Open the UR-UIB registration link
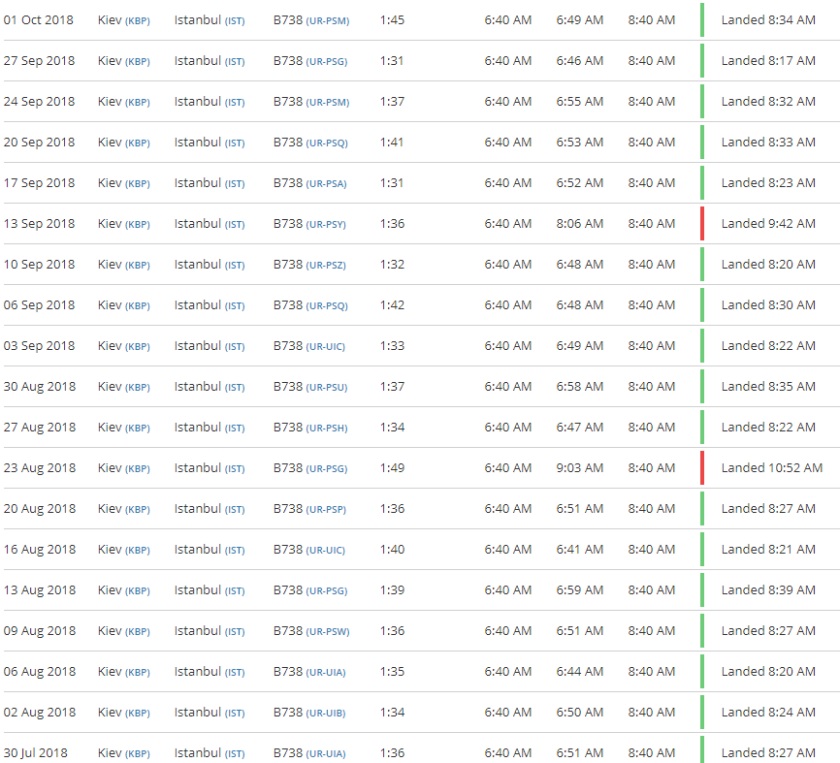Viewport: 840px width, 763px height. [327, 713]
